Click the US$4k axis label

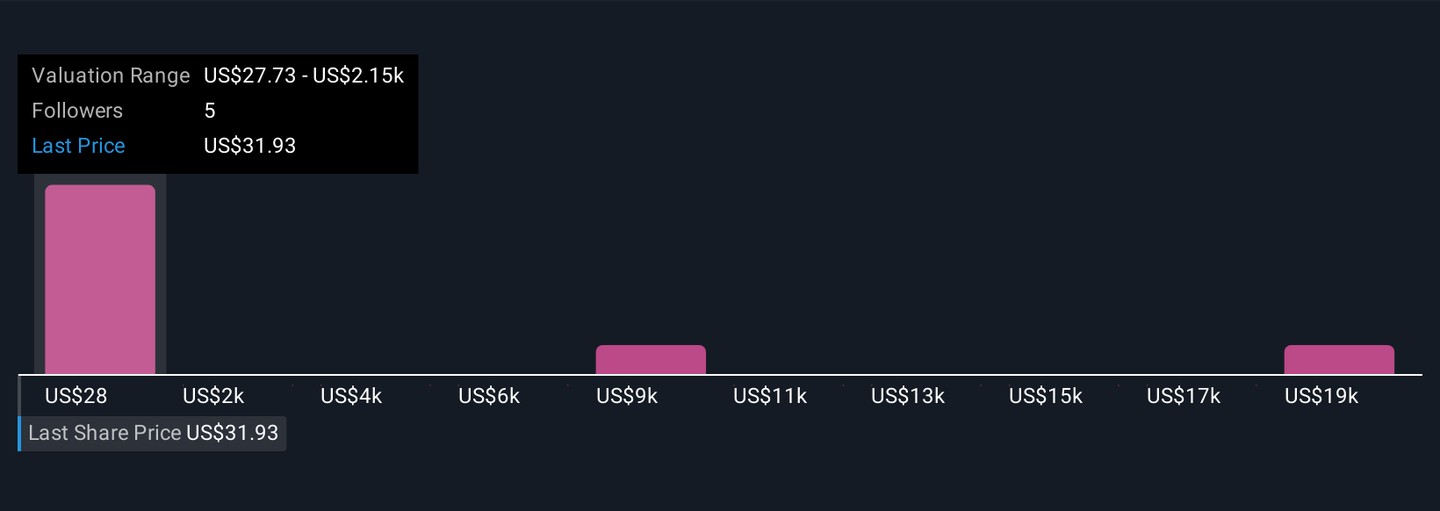[x=351, y=396]
